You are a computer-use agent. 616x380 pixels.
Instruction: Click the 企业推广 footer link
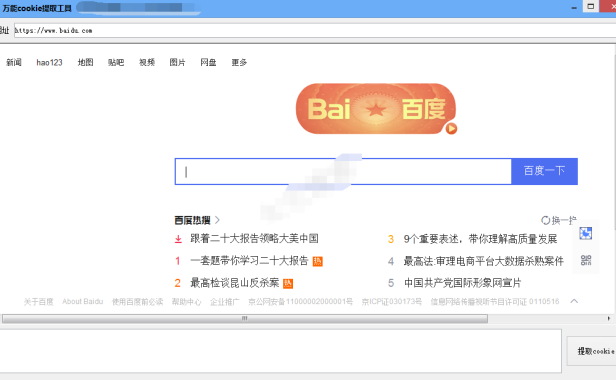(224, 301)
